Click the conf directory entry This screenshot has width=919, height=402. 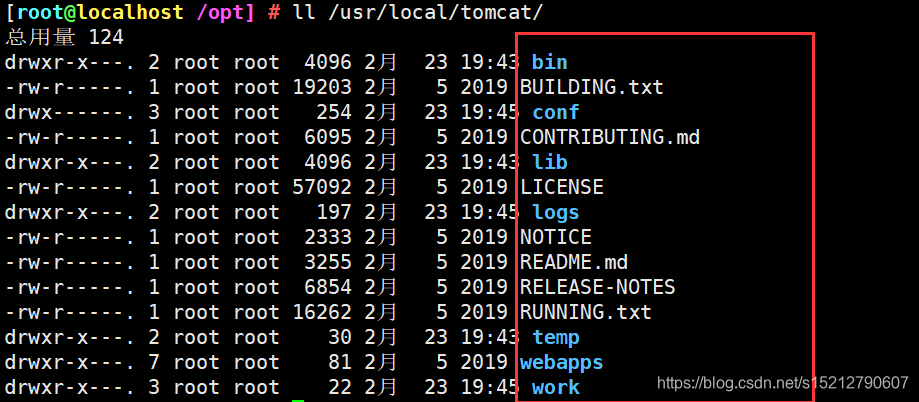(556, 112)
